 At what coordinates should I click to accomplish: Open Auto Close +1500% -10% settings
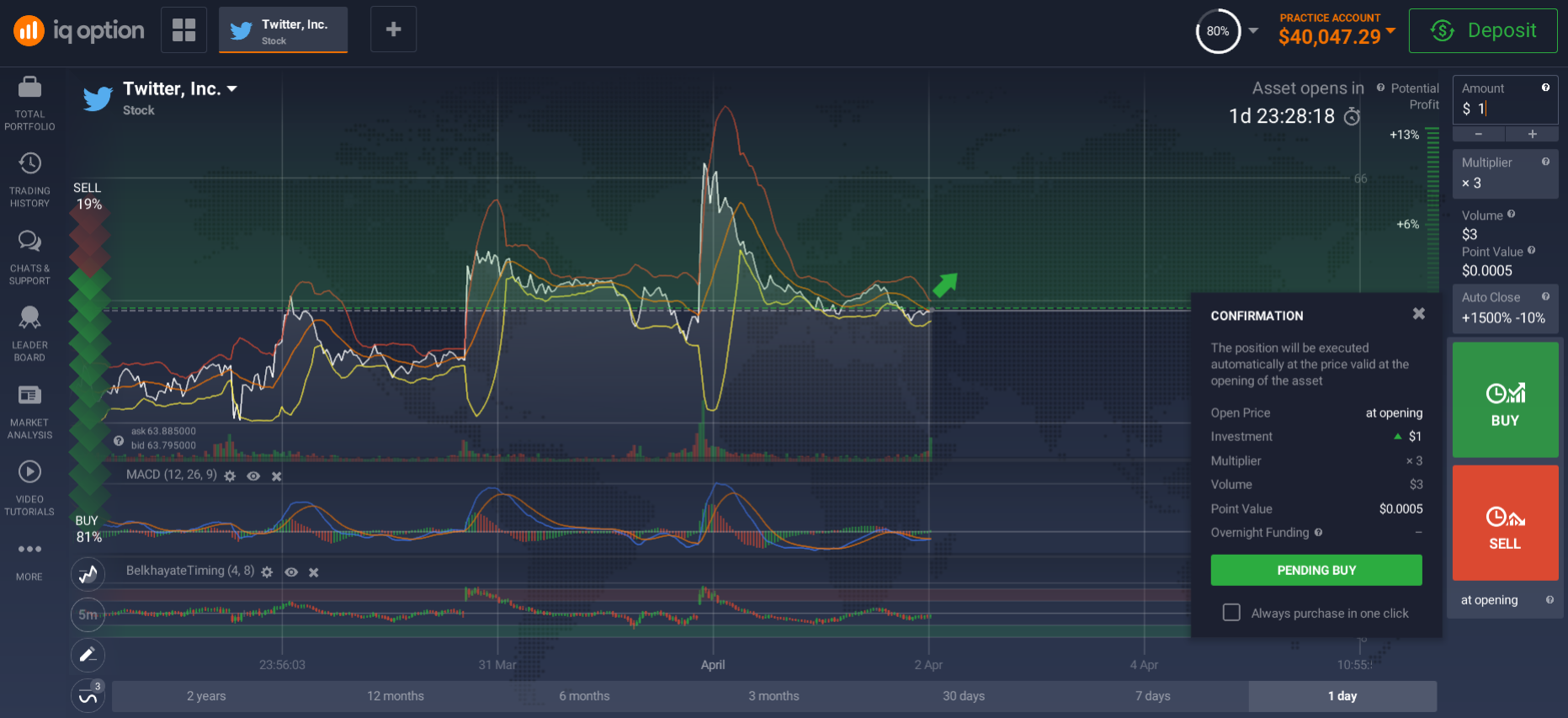click(x=1505, y=309)
